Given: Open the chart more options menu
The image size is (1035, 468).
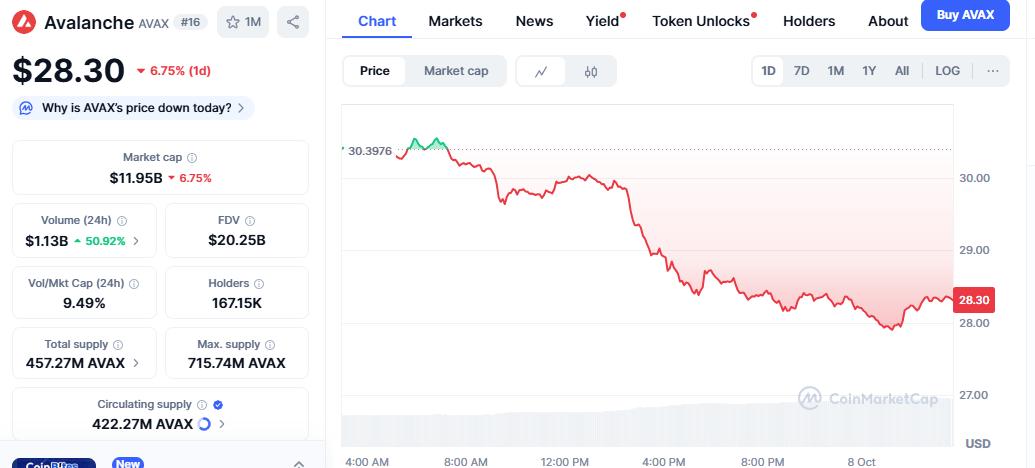Looking at the screenshot, I should click(x=992, y=71).
